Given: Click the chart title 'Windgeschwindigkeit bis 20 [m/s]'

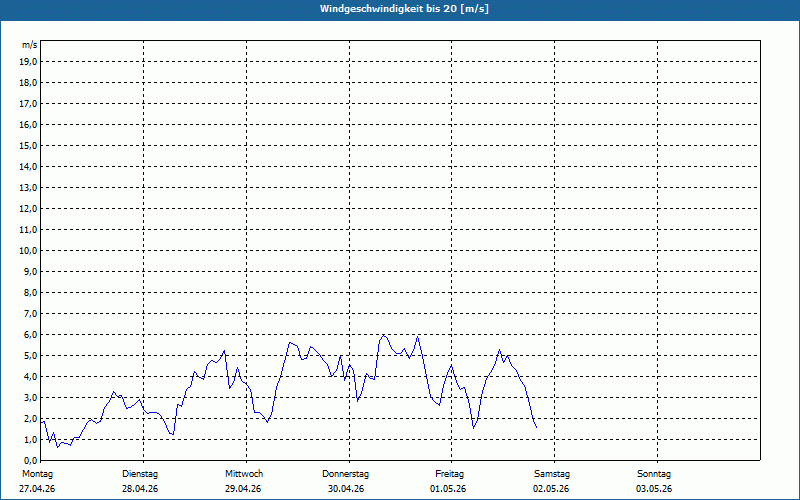Looking at the screenshot, I should (404, 9).
